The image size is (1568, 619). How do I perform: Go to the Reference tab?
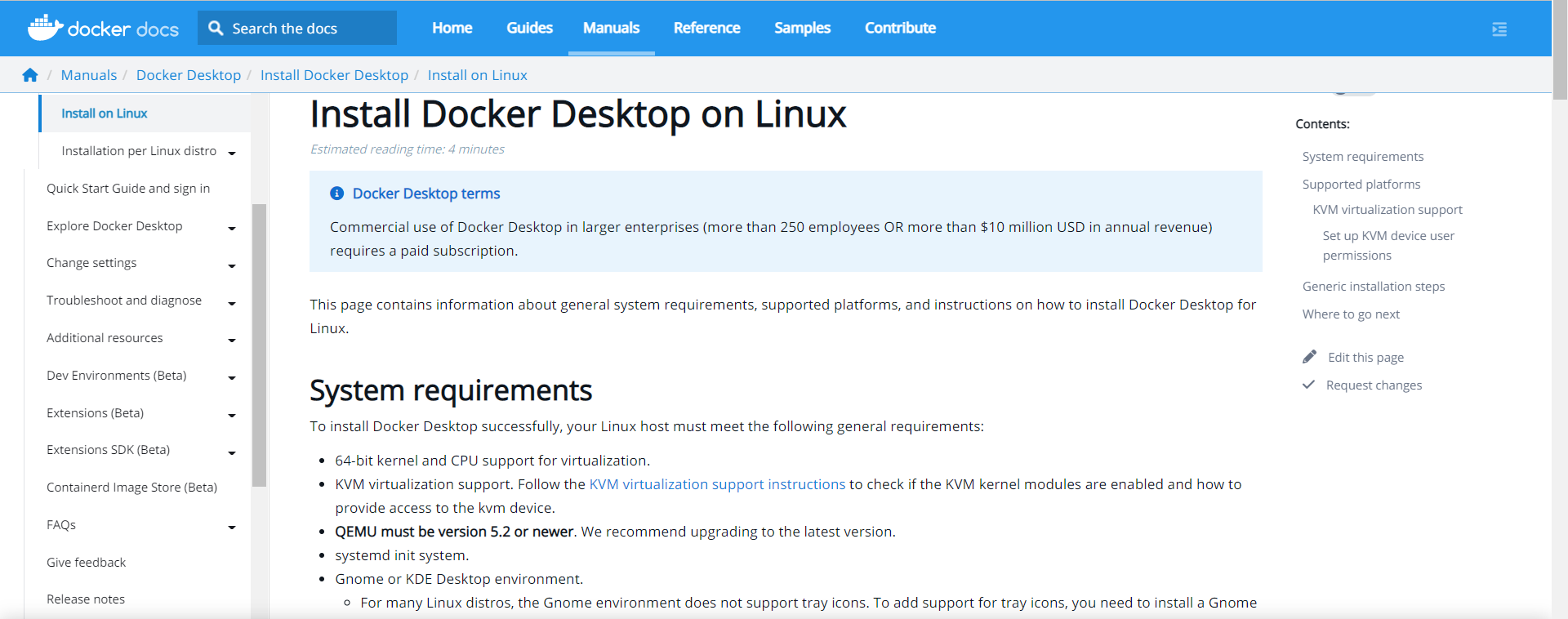(x=706, y=28)
